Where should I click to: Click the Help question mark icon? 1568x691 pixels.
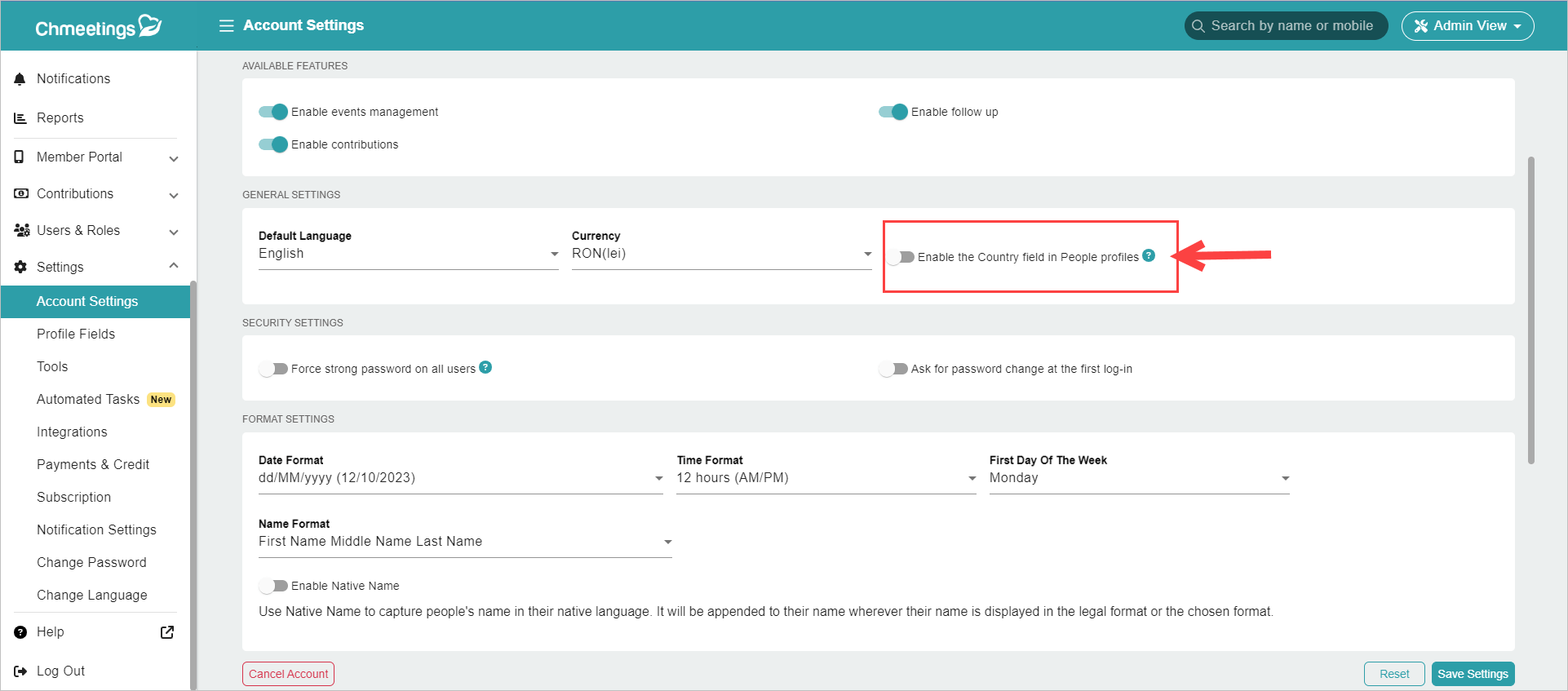click(20, 632)
